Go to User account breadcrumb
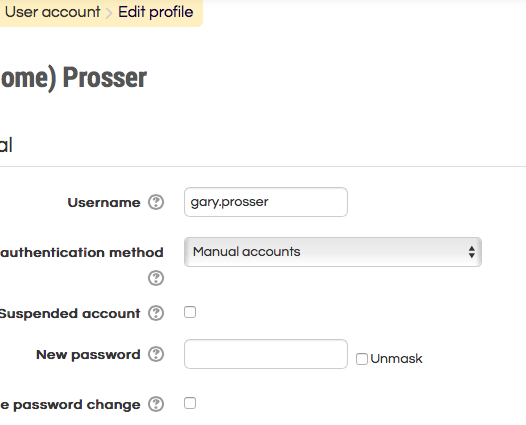 (x=53, y=12)
